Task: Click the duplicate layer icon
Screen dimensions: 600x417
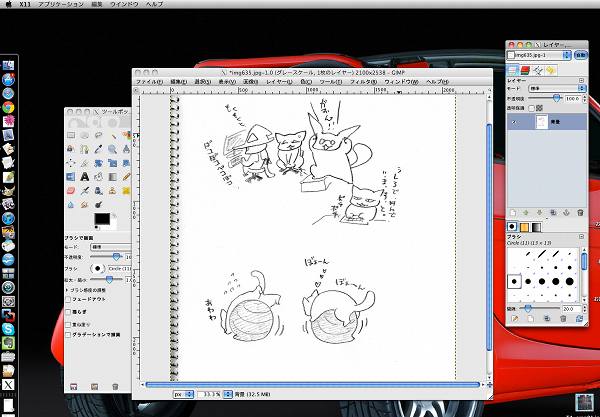Action: tap(553, 213)
